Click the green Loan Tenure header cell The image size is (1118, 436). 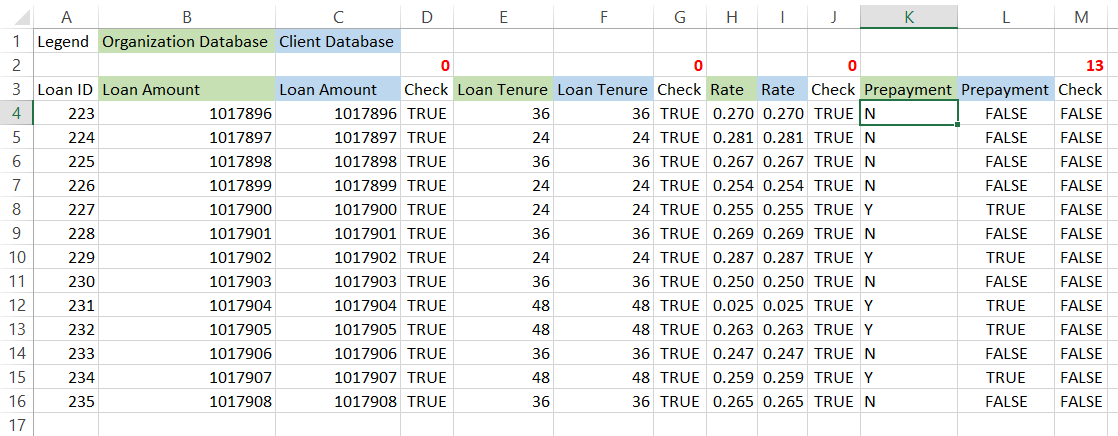pyautogui.click(x=503, y=90)
